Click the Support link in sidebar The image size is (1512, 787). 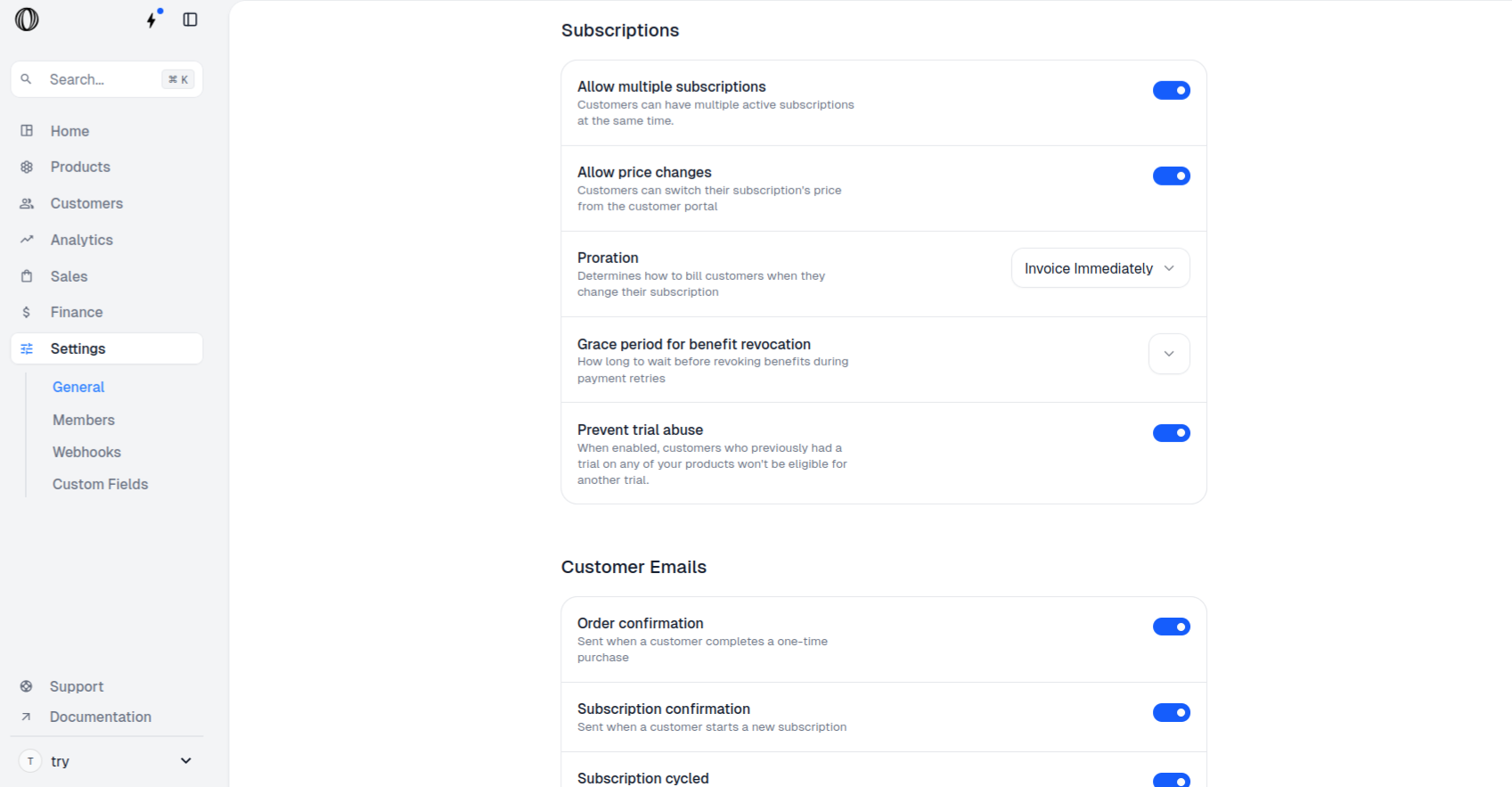pos(77,686)
